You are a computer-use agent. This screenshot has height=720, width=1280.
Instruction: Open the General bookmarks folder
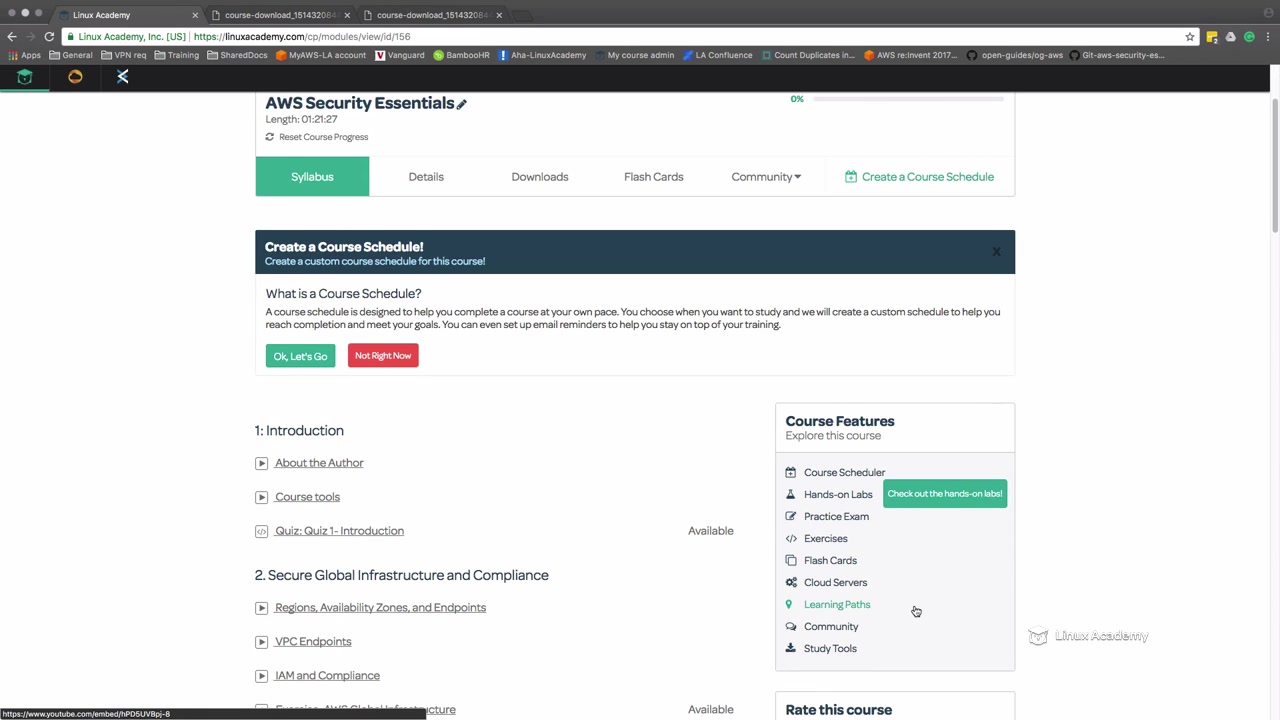click(71, 55)
